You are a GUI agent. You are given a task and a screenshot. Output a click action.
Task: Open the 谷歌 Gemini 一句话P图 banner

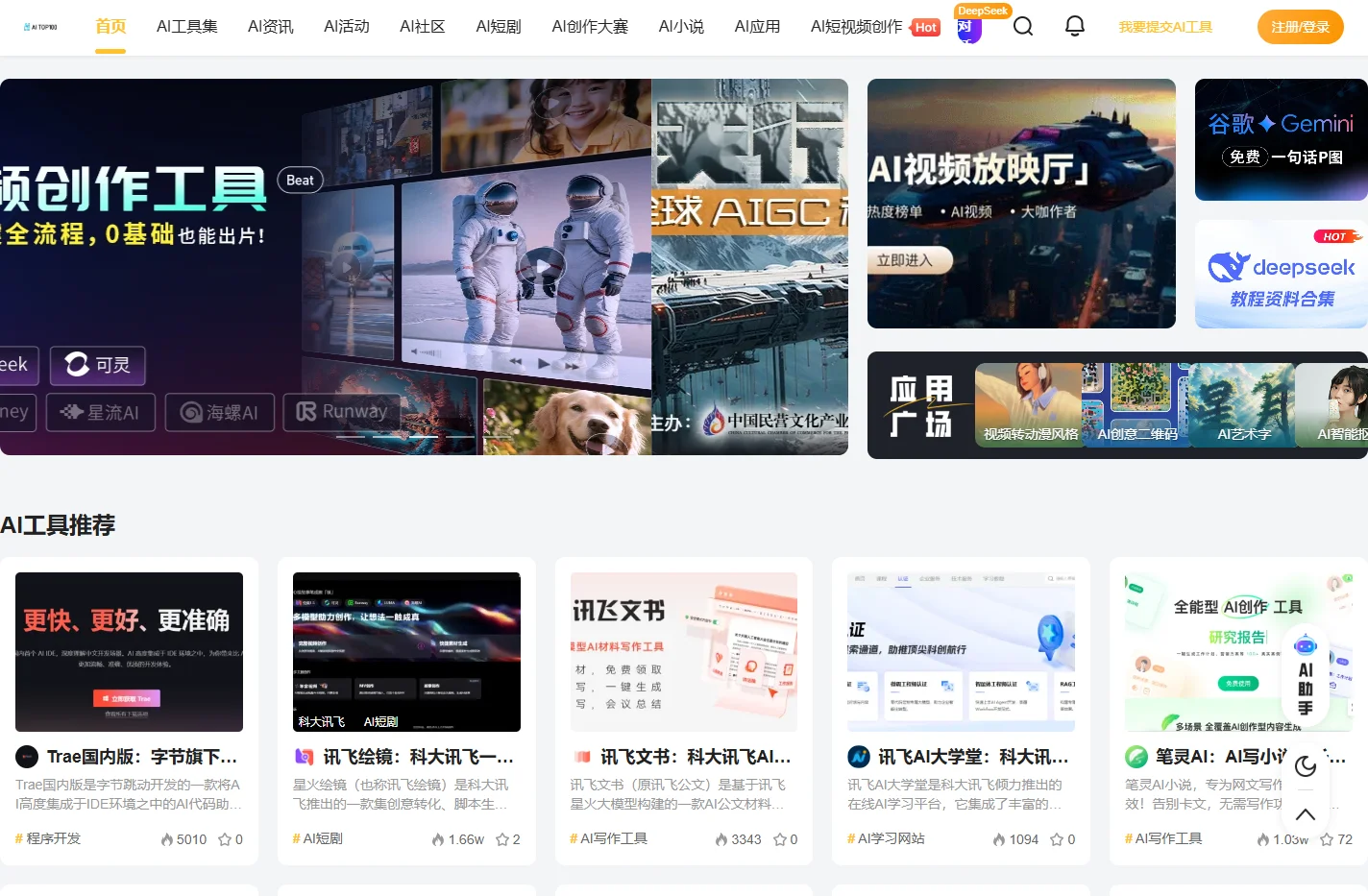(x=1282, y=139)
